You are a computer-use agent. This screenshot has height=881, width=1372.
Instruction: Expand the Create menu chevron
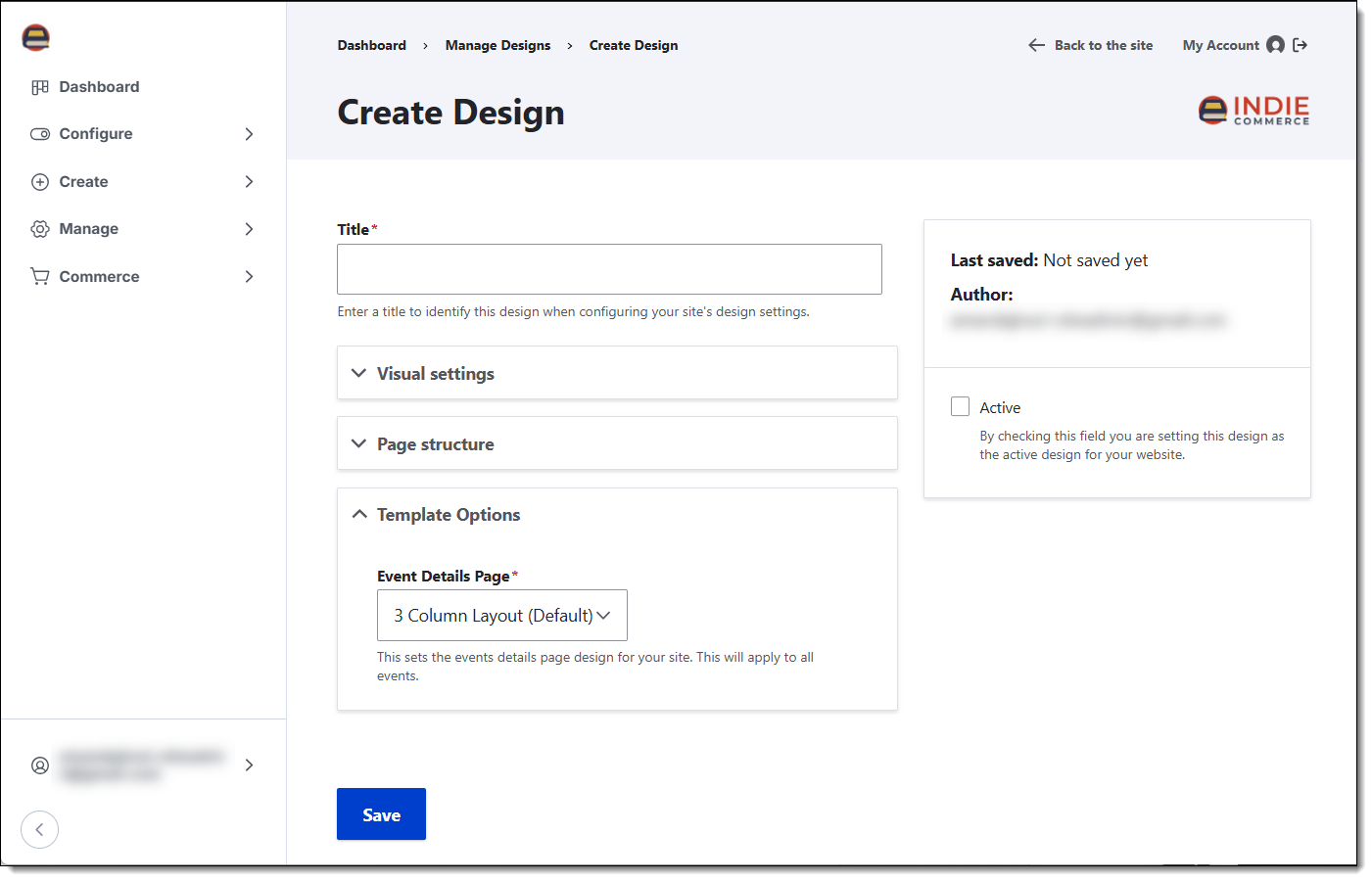(x=249, y=182)
